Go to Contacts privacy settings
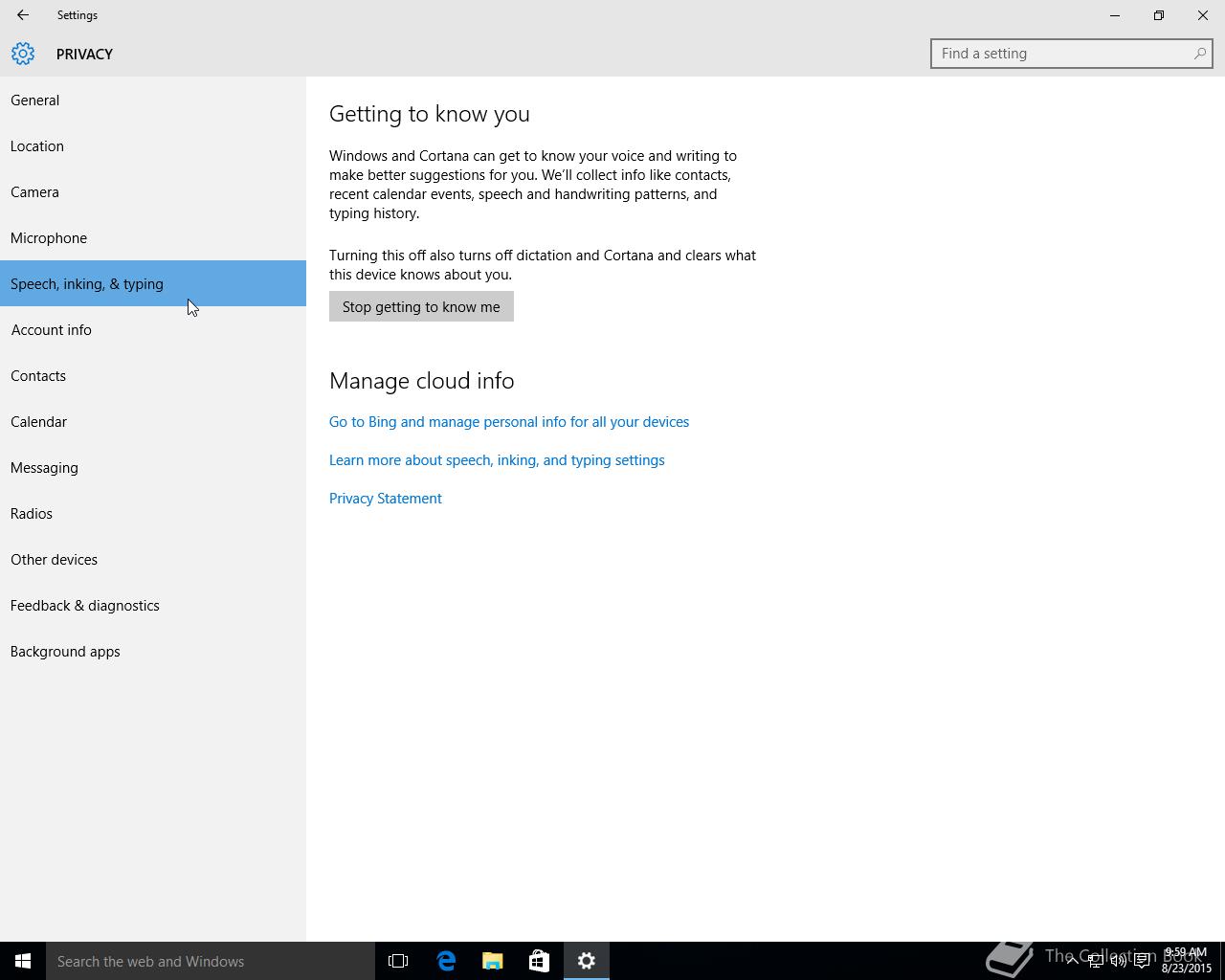Image resolution: width=1225 pixels, height=980 pixels. (x=153, y=375)
